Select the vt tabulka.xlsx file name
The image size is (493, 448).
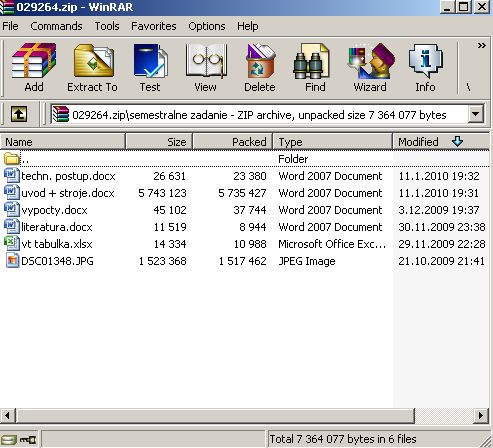click(57, 244)
